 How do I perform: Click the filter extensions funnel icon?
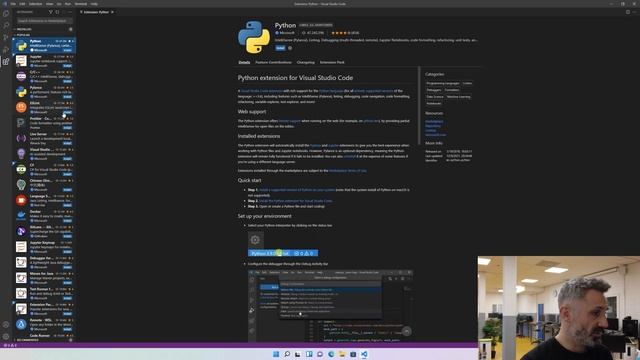click(x=51, y=12)
